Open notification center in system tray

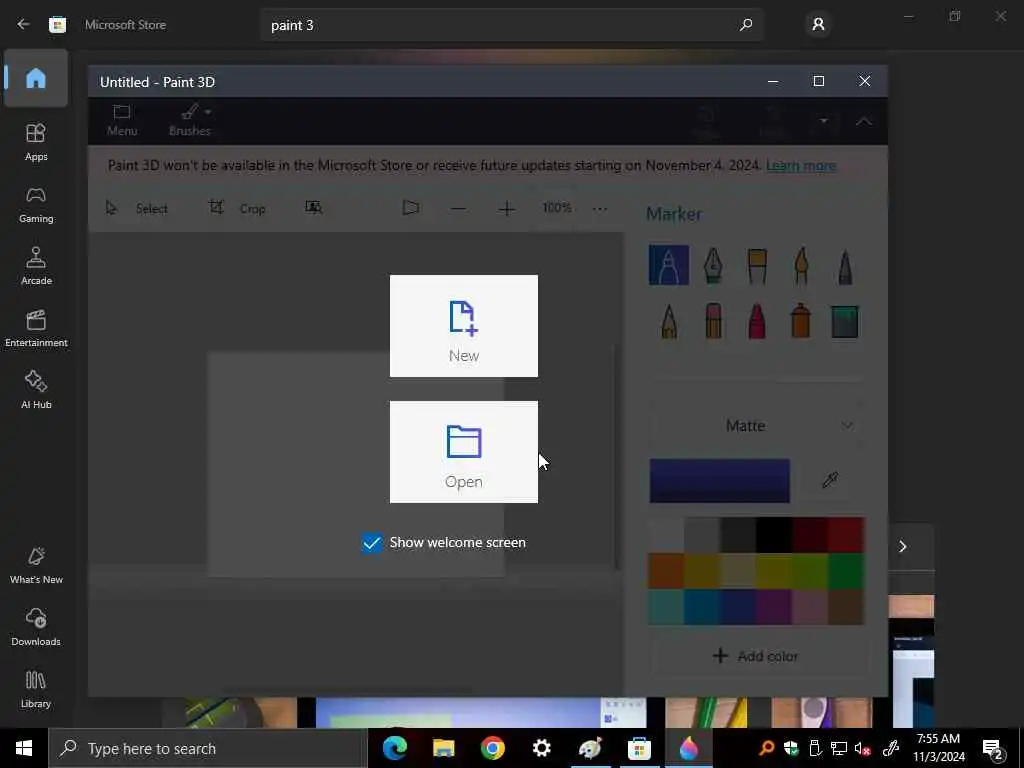(993, 750)
